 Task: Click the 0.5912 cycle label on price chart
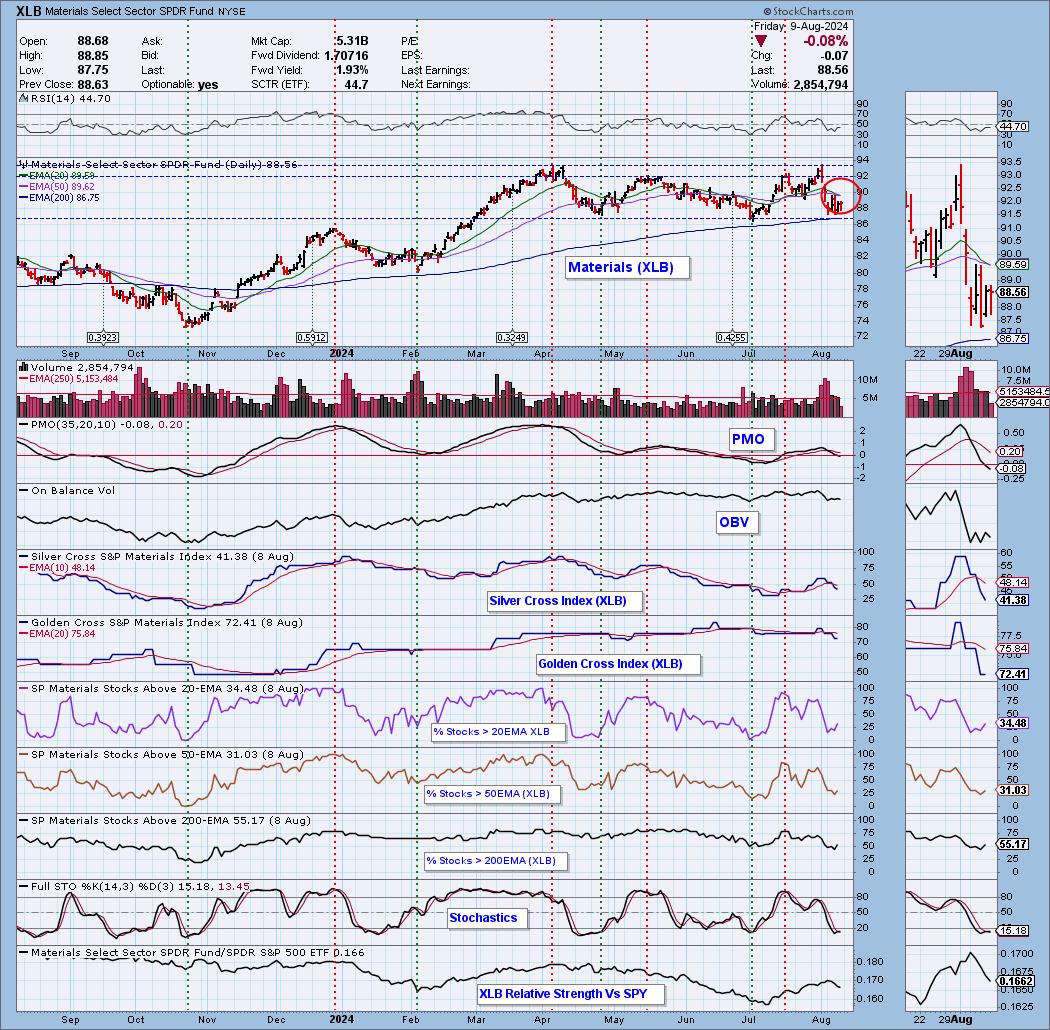312,338
